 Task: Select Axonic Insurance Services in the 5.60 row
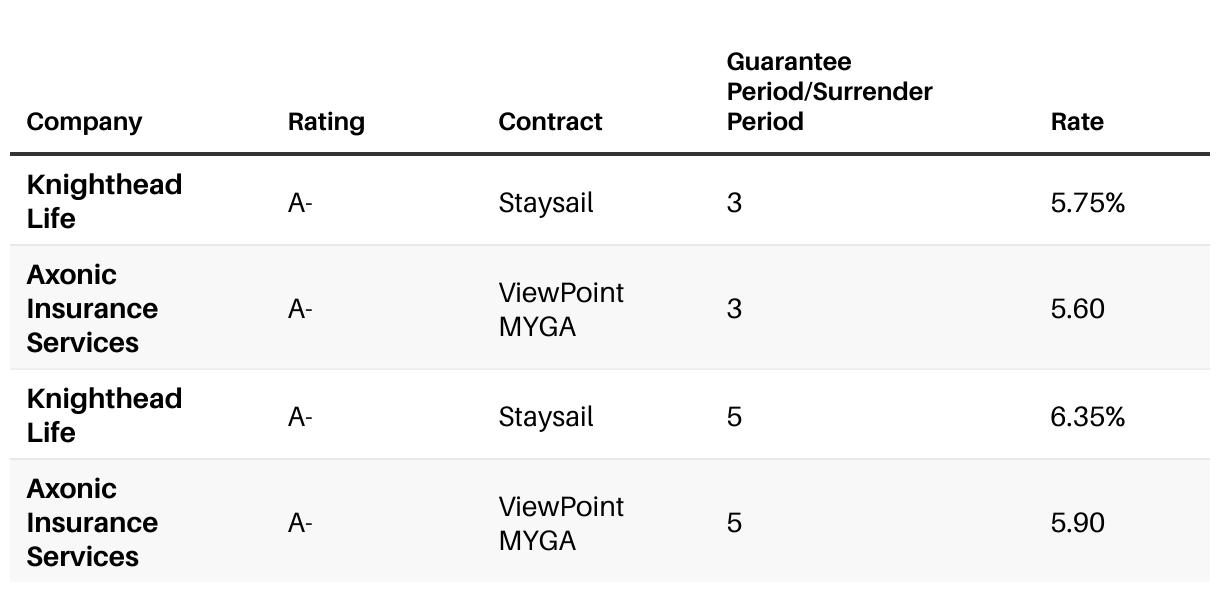(92, 309)
